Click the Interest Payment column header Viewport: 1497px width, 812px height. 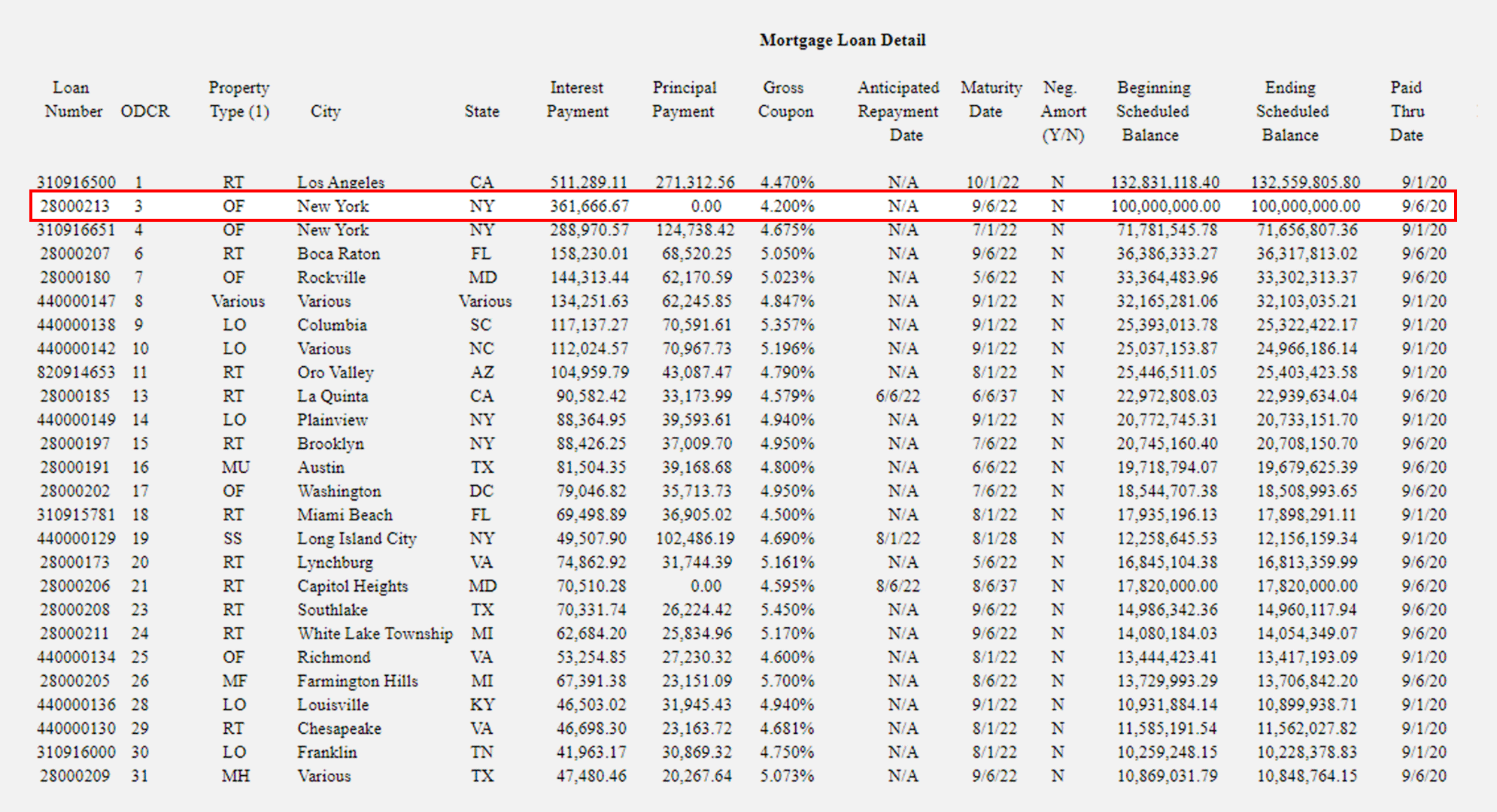(577, 99)
